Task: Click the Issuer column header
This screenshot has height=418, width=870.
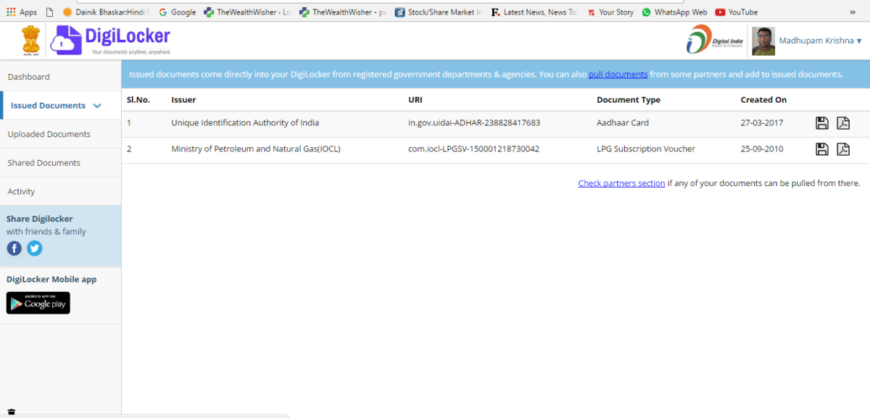Action: click(184, 100)
